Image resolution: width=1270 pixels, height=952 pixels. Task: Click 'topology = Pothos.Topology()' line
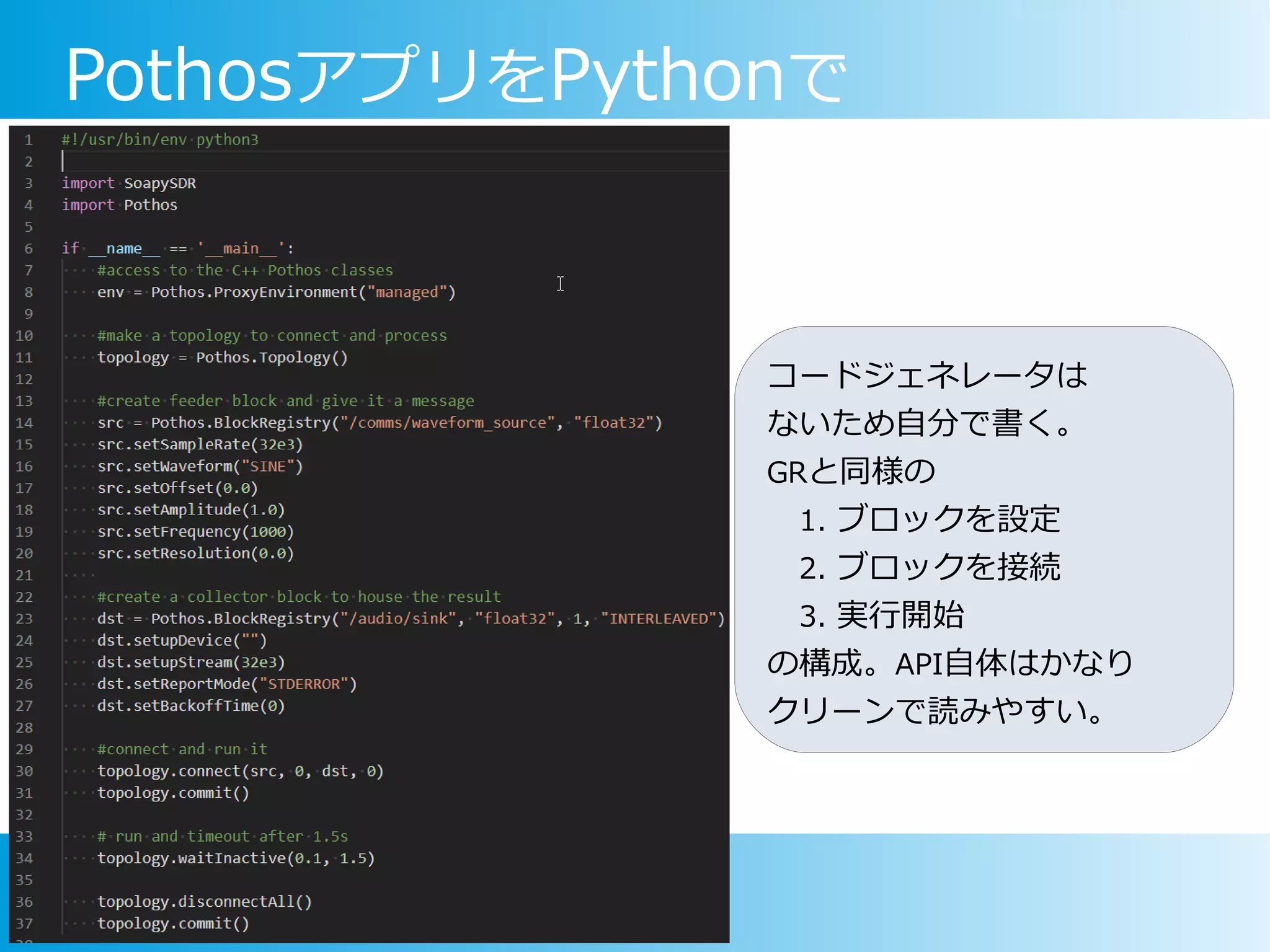point(223,358)
